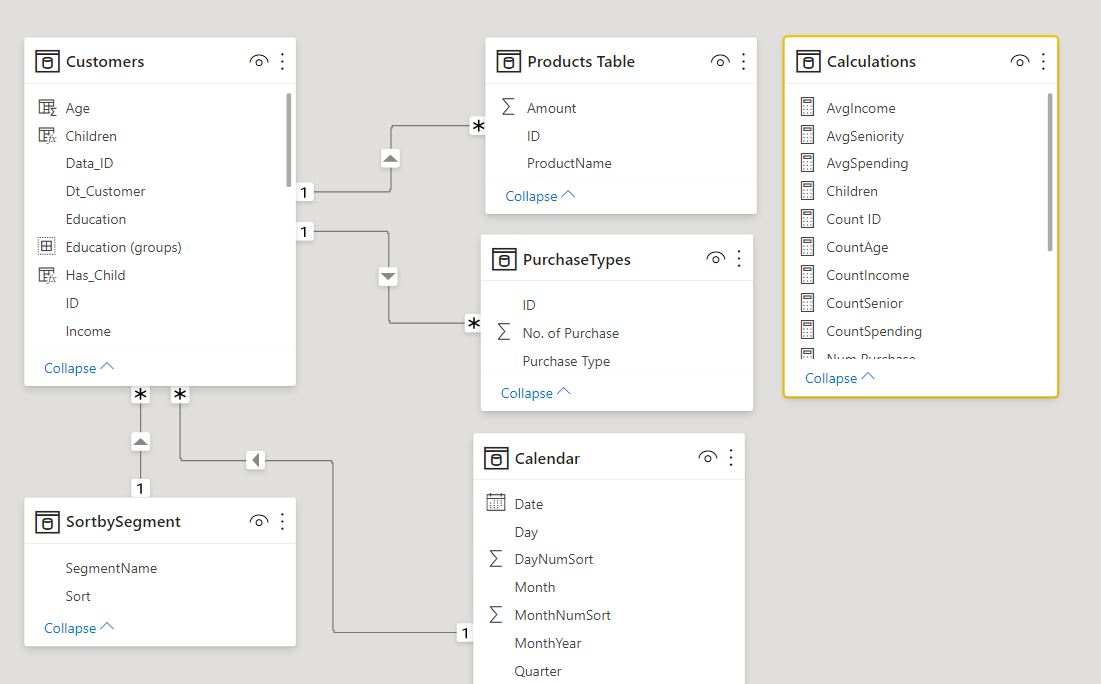Click the measure icon beside AvgIncome

pyautogui.click(x=808, y=108)
